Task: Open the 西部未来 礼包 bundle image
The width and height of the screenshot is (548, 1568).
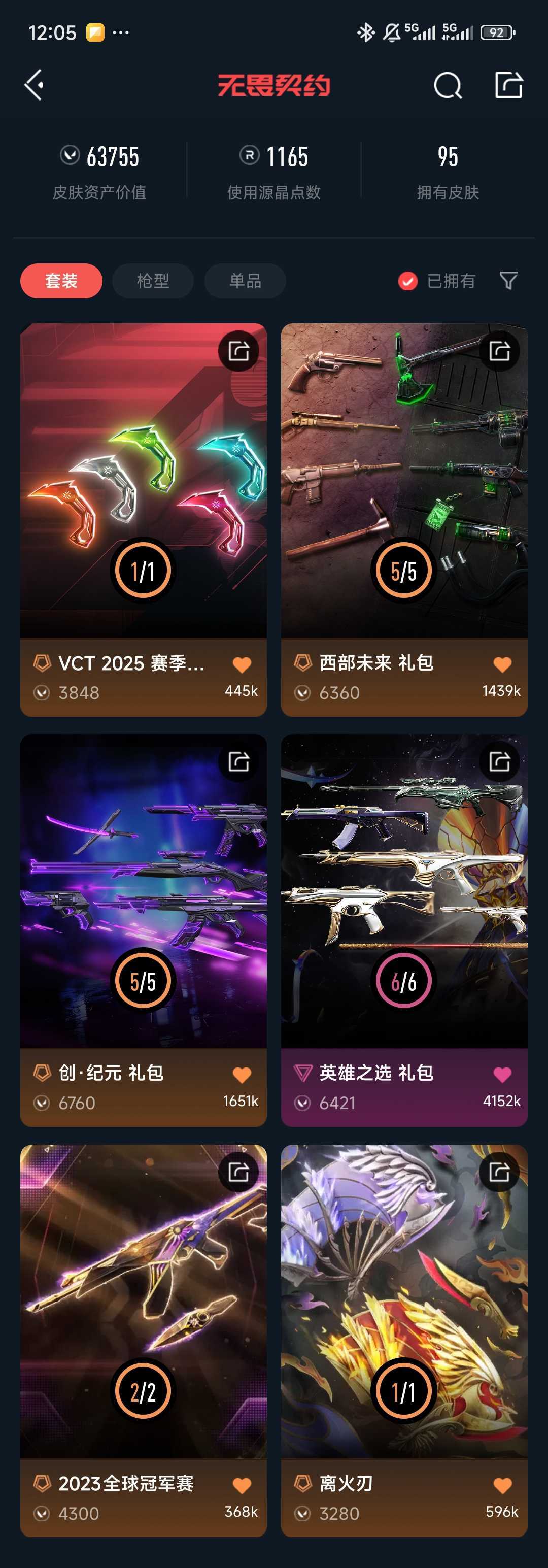Action: (x=404, y=480)
